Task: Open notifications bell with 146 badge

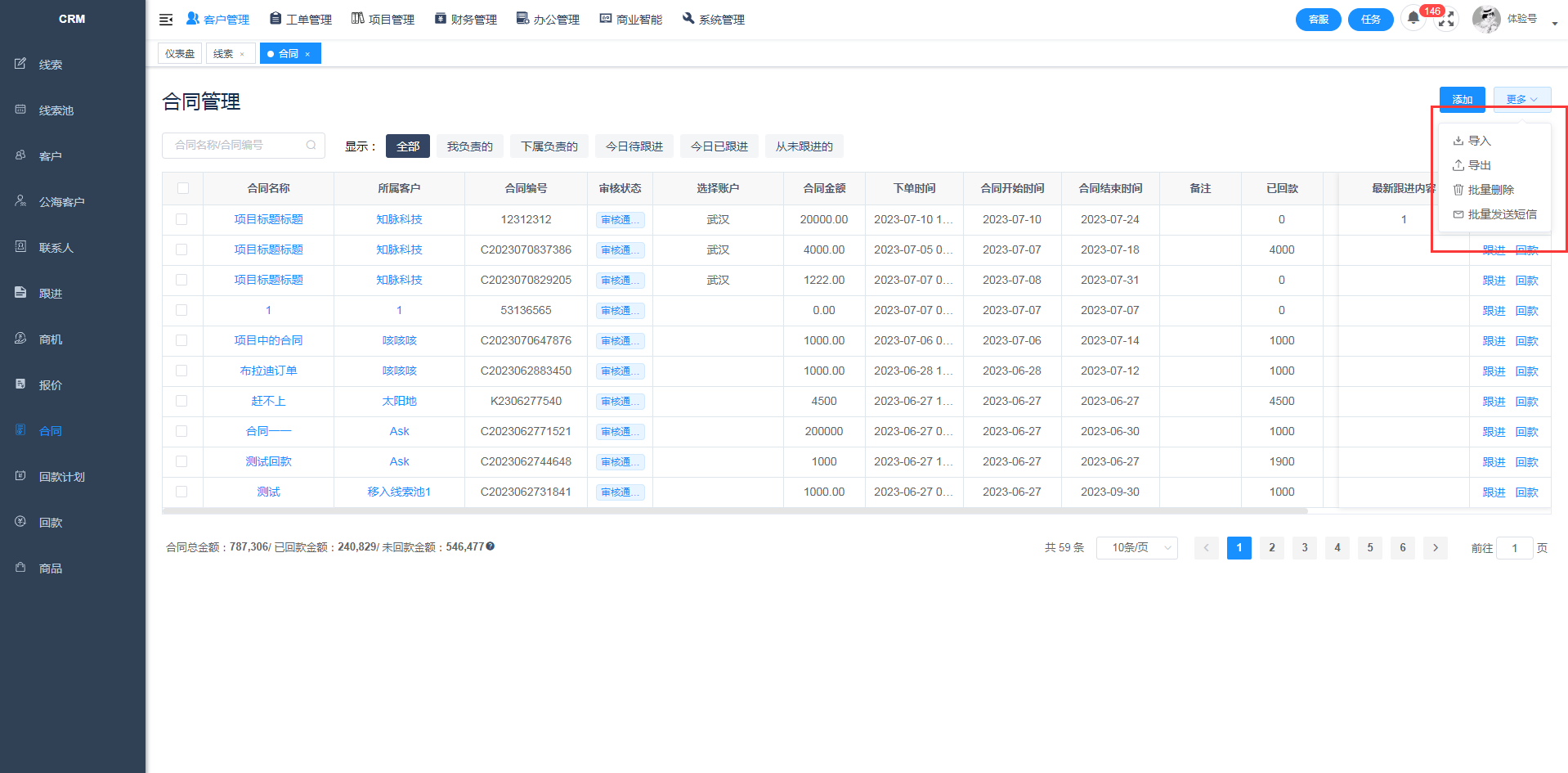Action: click(x=1413, y=19)
